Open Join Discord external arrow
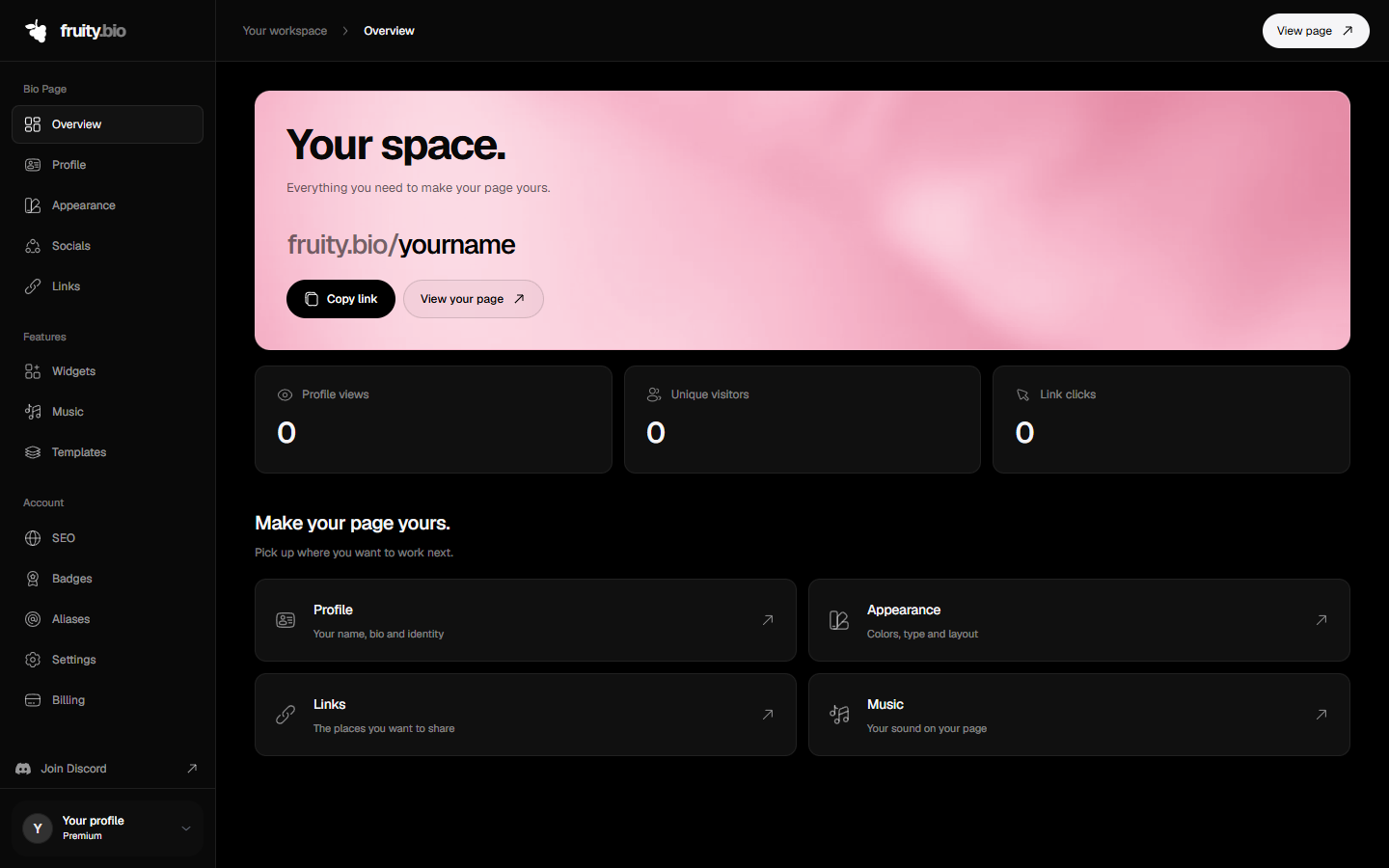The image size is (1389, 868). coord(192,769)
